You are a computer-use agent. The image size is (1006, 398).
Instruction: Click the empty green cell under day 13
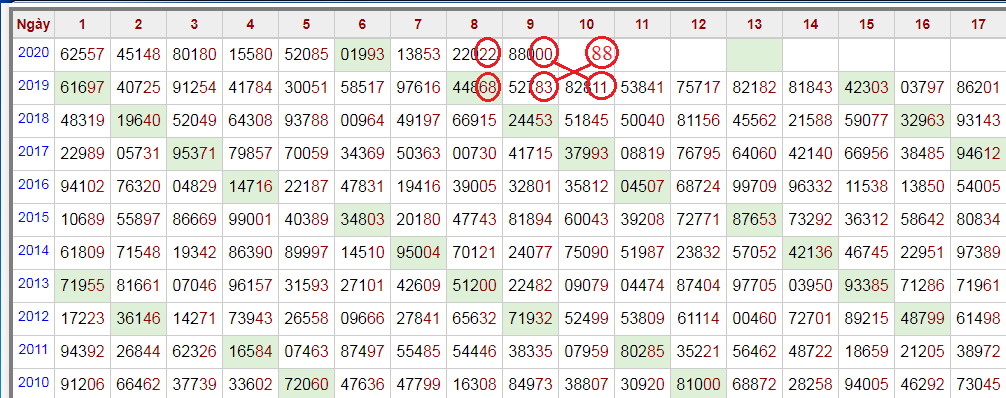tap(754, 55)
